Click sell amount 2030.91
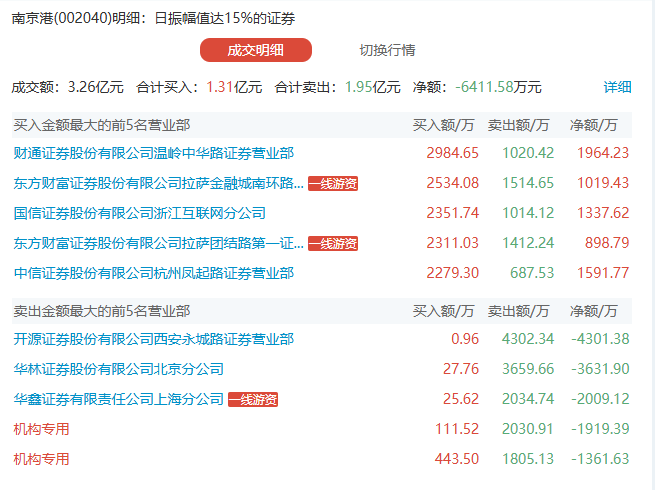 [x=528, y=429]
